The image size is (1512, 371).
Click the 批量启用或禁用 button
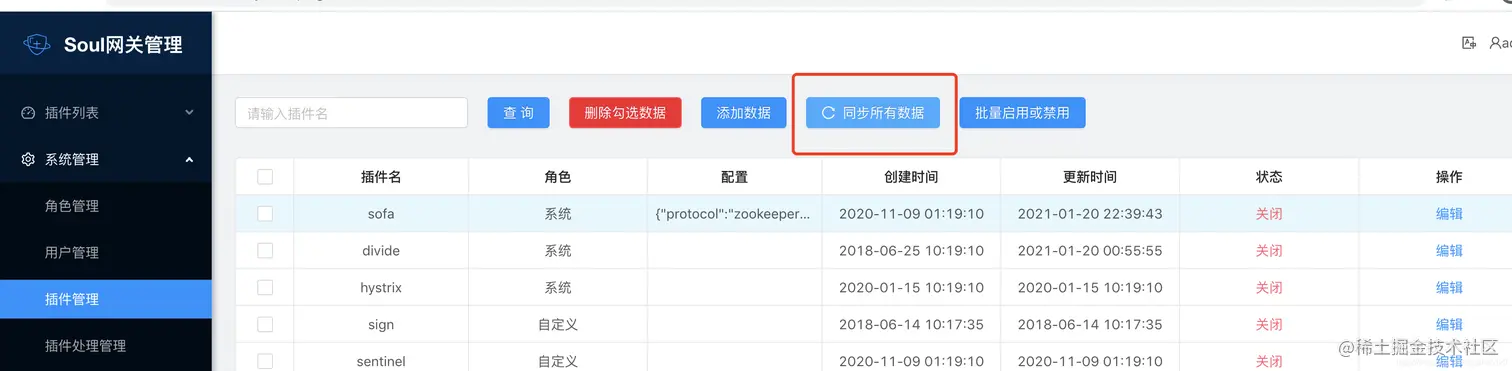coord(1022,113)
